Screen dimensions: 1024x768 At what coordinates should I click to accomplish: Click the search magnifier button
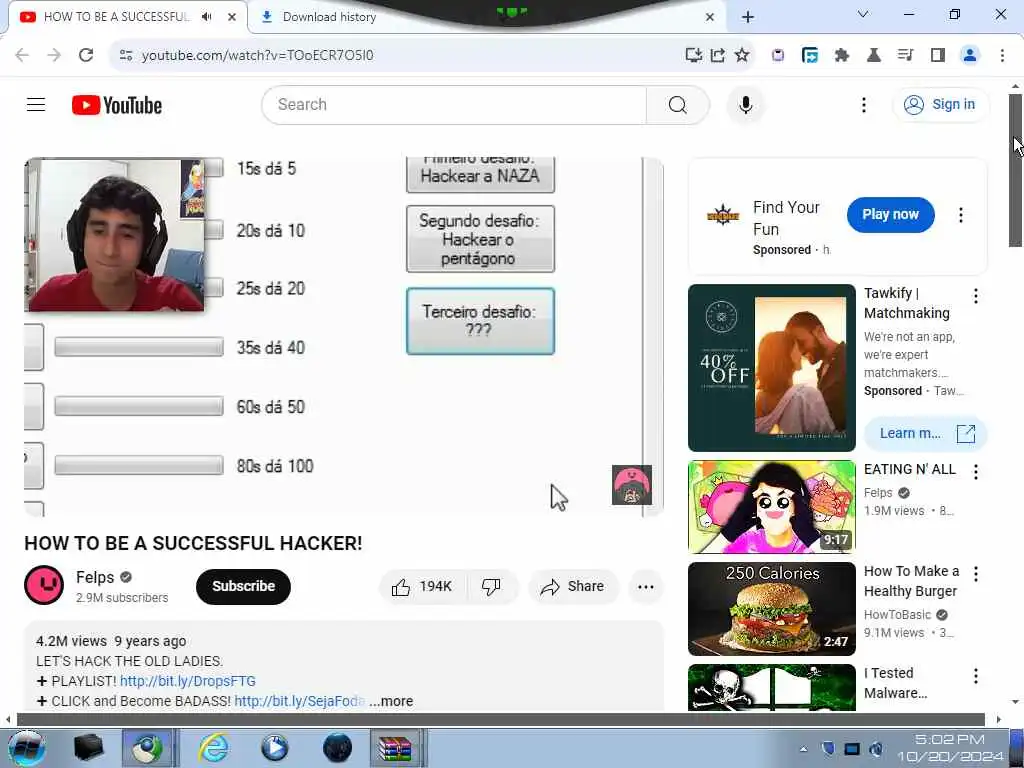[677, 104]
